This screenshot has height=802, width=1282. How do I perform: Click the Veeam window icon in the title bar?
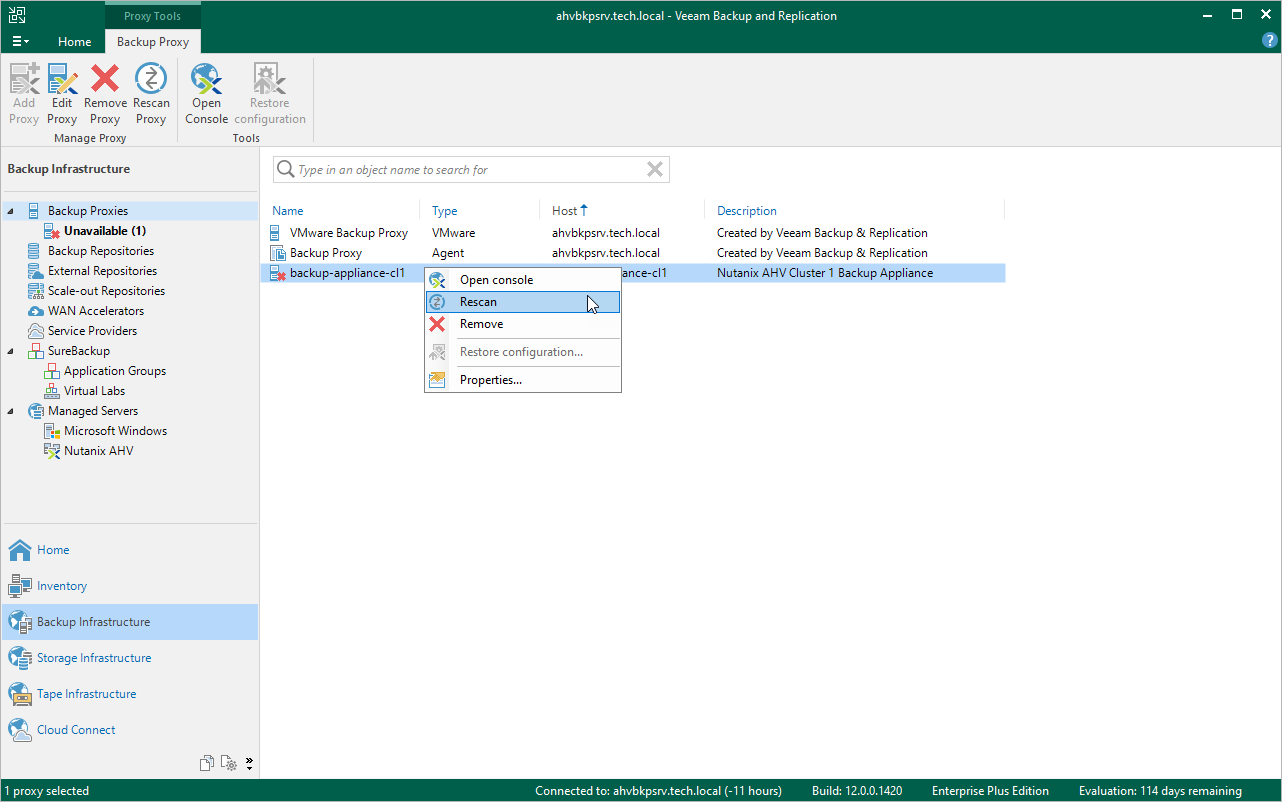coord(15,16)
